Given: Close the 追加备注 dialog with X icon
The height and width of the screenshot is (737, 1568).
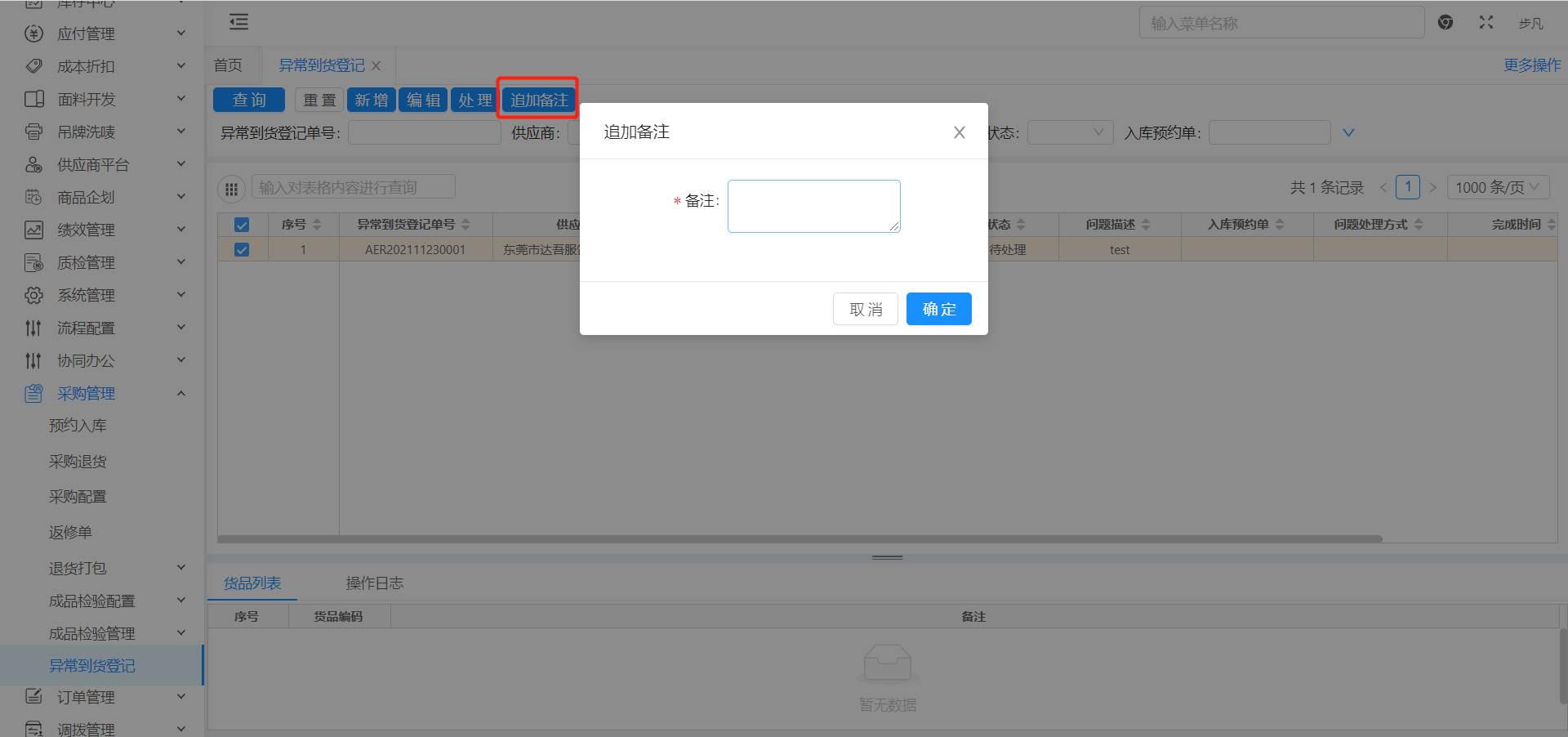Looking at the screenshot, I should 959,132.
